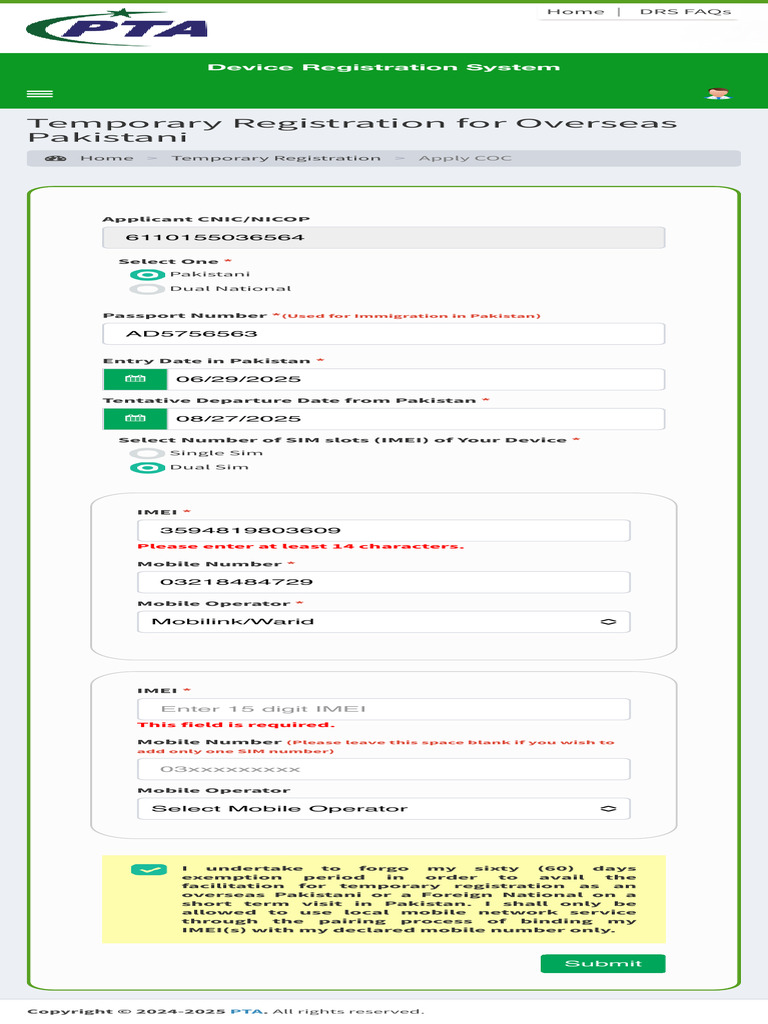Viewport: 768px width, 1024px height.
Task: Choose the Single Sim option
Action: click(147, 453)
